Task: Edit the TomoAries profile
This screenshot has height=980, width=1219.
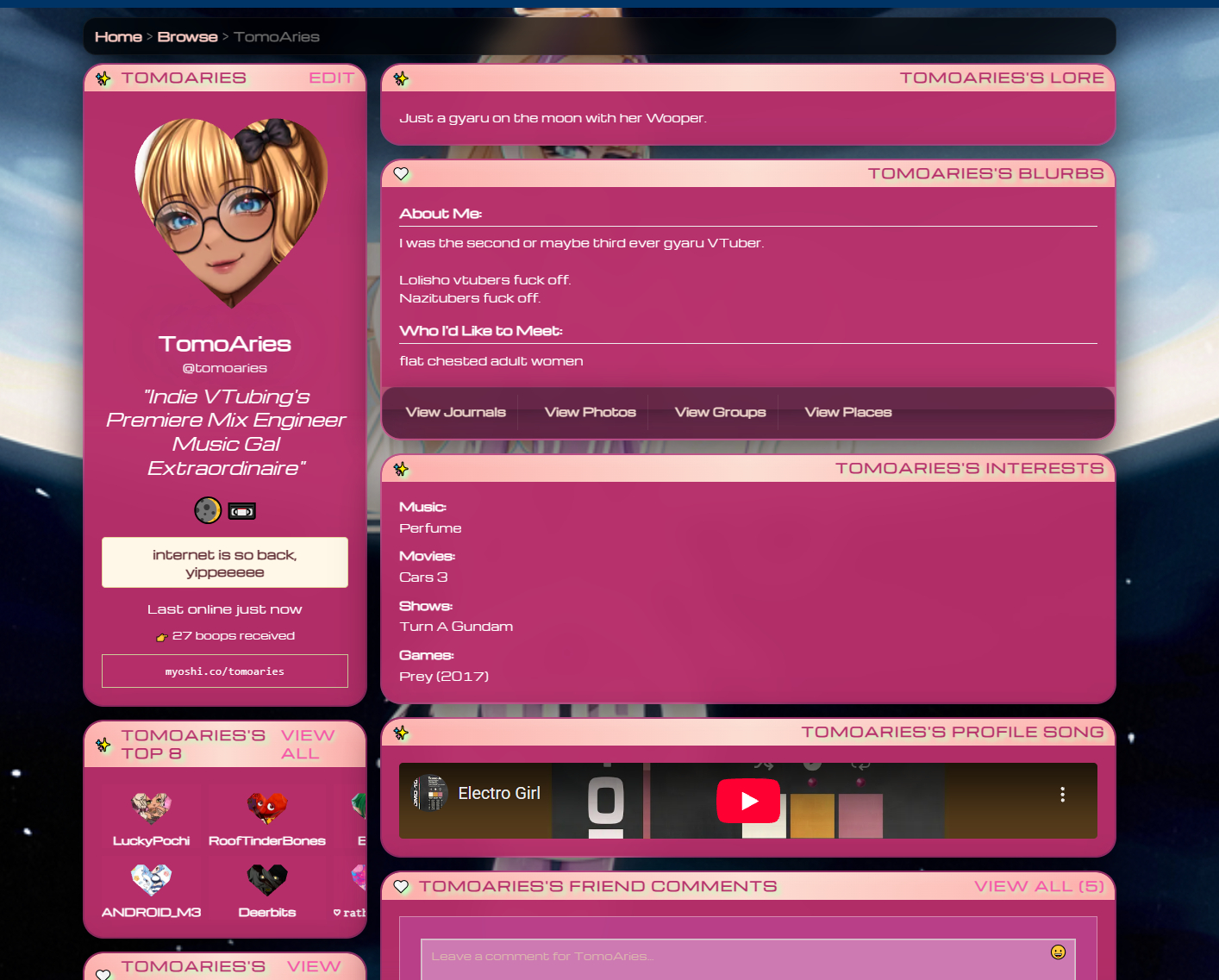Action: tap(331, 78)
